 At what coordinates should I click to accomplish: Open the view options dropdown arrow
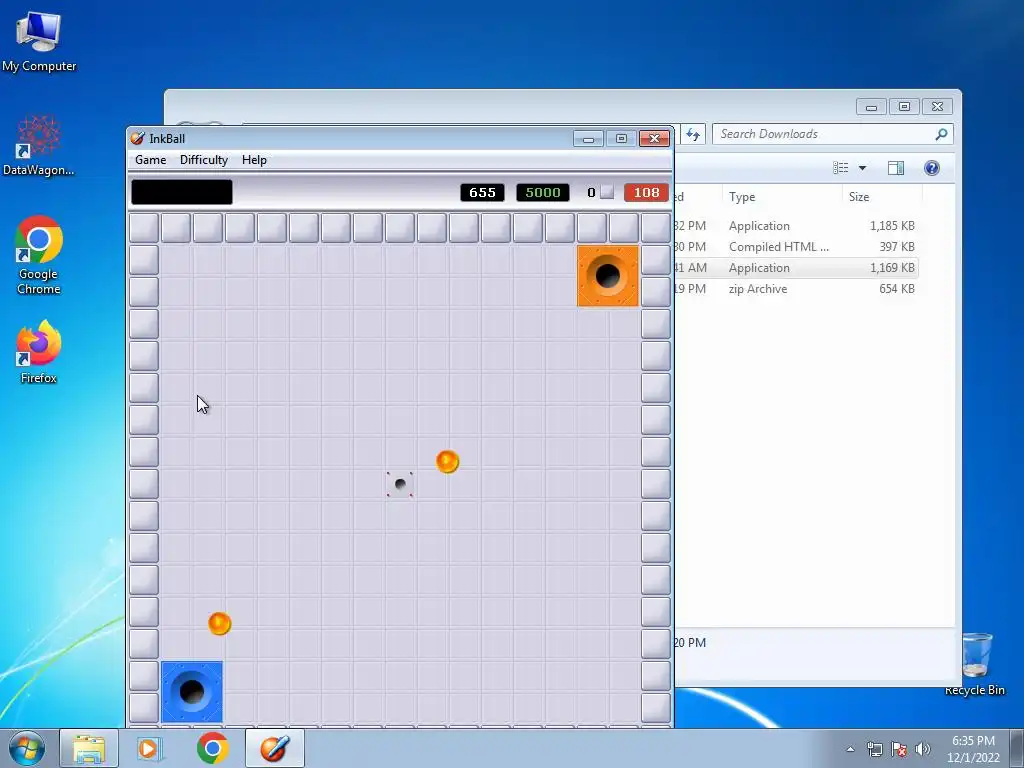pyautogui.click(x=862, y=168)
